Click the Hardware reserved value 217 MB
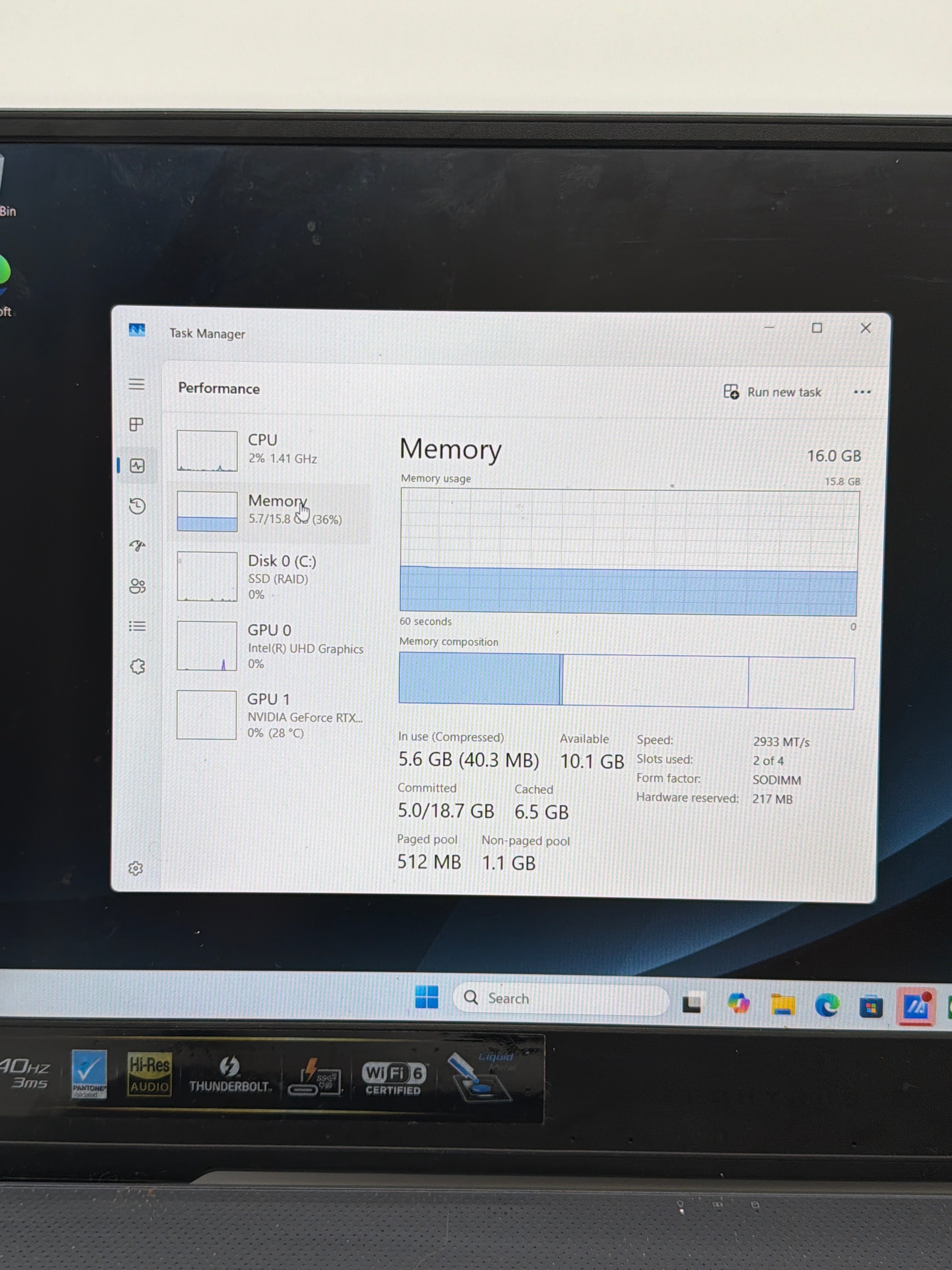 [772, 798]
